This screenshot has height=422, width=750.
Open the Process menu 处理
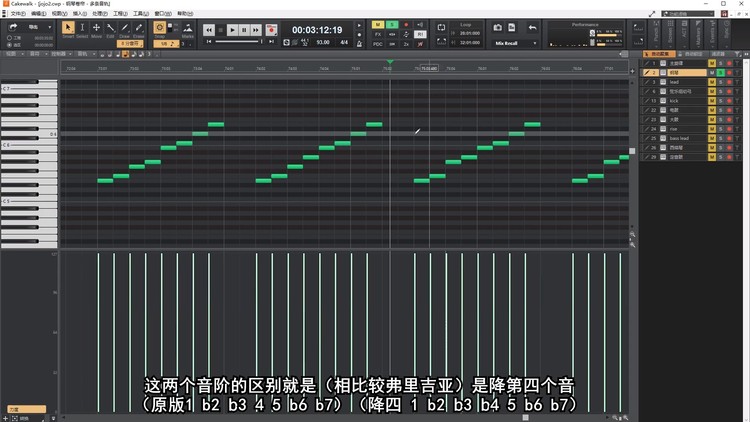point(100,13)
